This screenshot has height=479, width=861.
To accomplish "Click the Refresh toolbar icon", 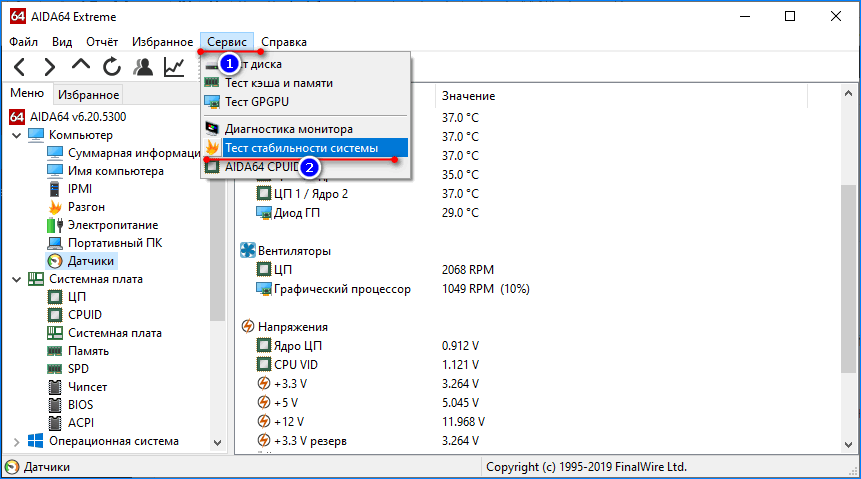I will (112, 67).
